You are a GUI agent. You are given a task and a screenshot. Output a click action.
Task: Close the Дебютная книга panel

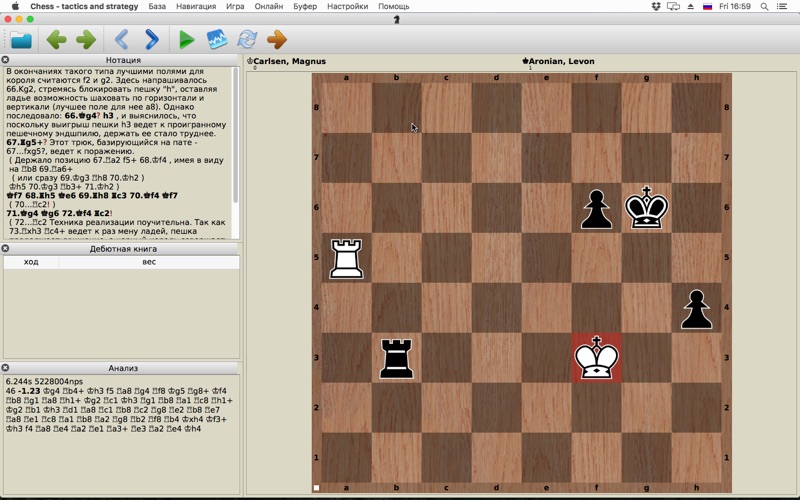coord(5,248)
